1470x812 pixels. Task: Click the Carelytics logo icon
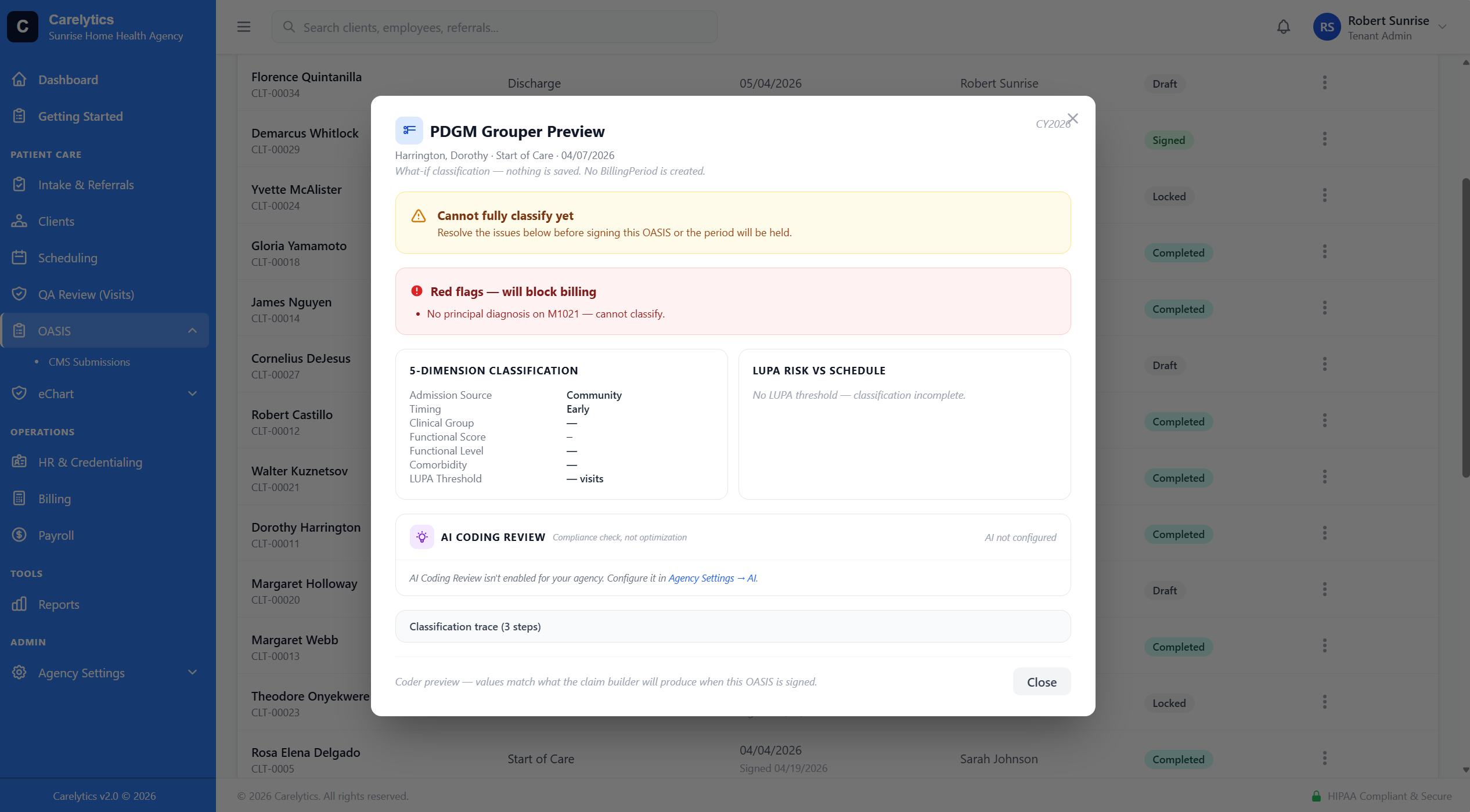pos(23,27)
